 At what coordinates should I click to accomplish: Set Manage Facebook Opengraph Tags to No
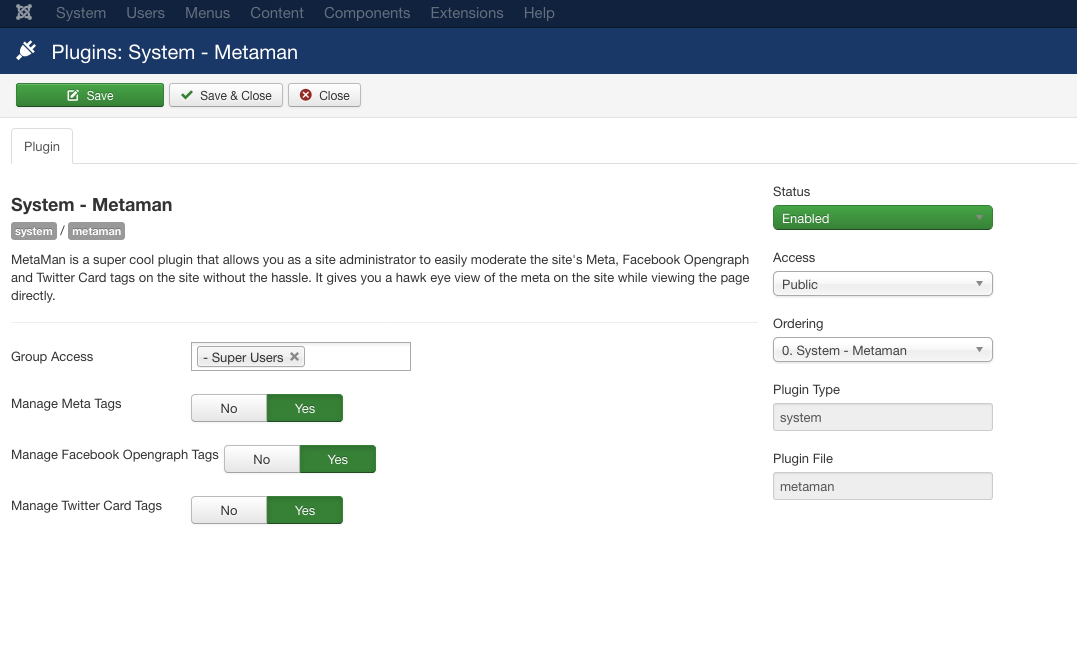pos(262,459)
